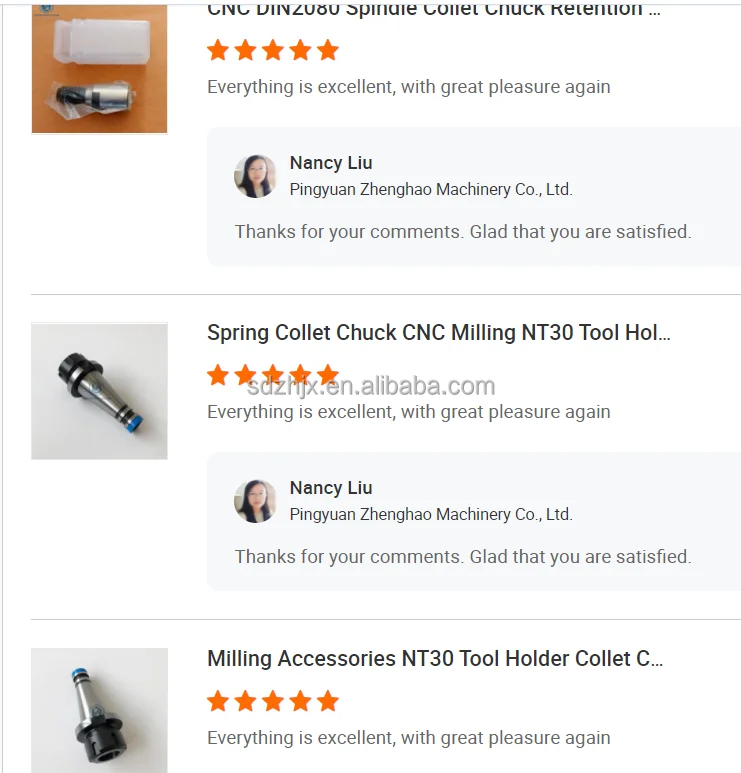Image resolution: width=741 pixels, height=773 pixels.
Task: Open Pingyuan Zhenghao Machinery link in second reply
Action: pyautogui.click(x=431, y=514)
